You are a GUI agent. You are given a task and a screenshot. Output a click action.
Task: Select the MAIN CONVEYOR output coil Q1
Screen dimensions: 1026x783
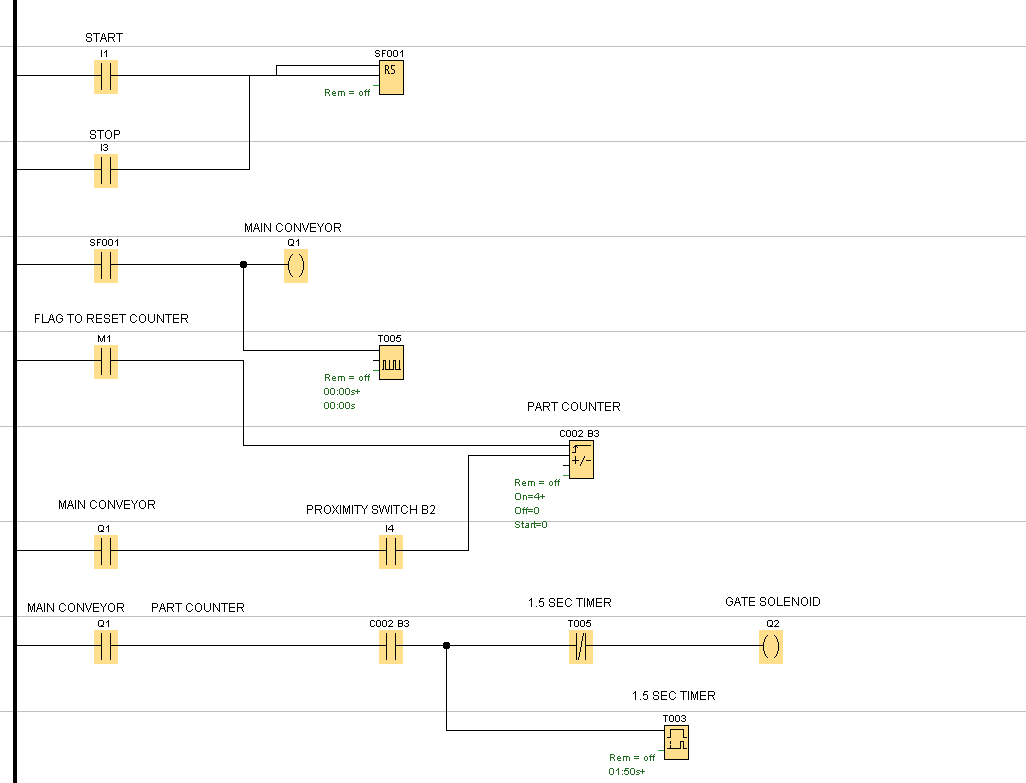click(295, 265)
